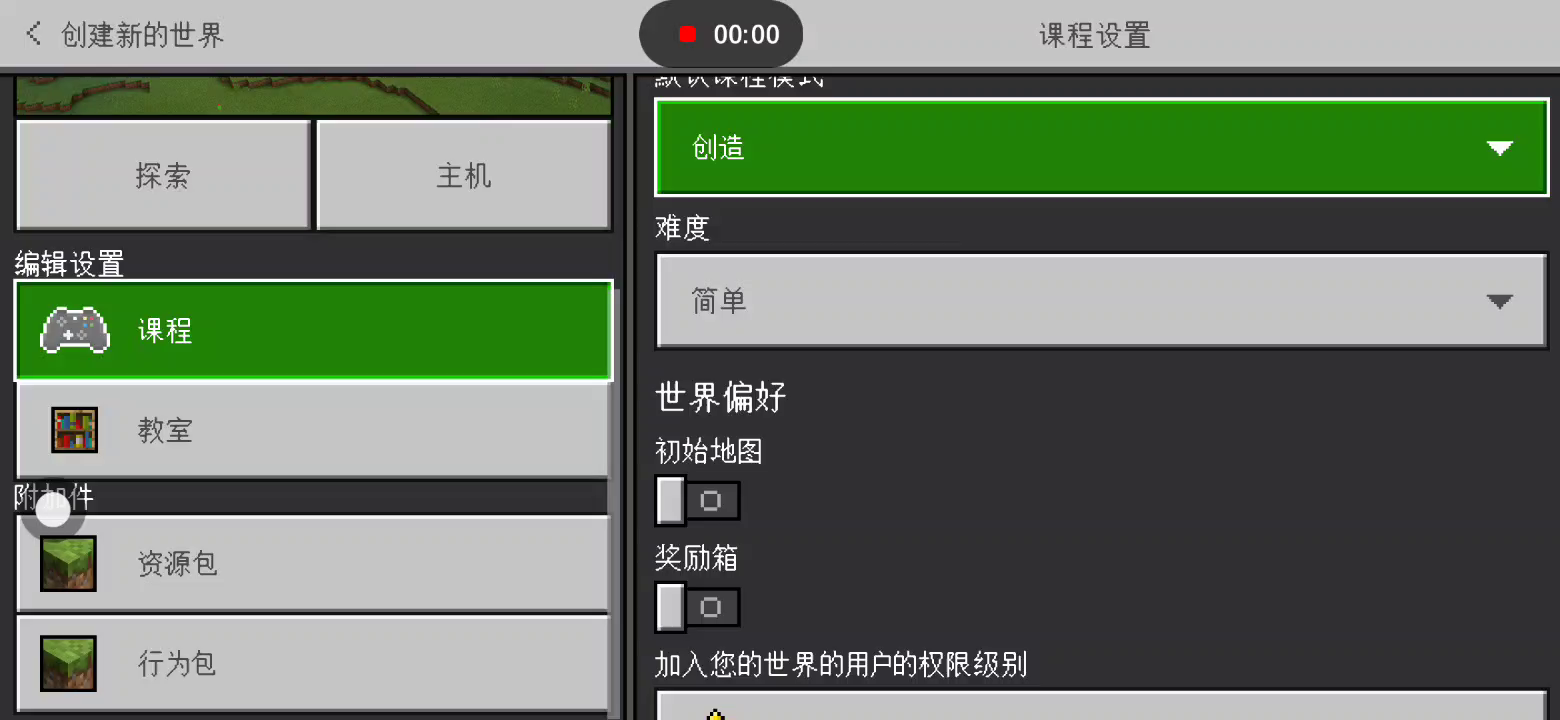Click the bookshelf icon for 教室

pyautogui.click(x=75, y=431)
